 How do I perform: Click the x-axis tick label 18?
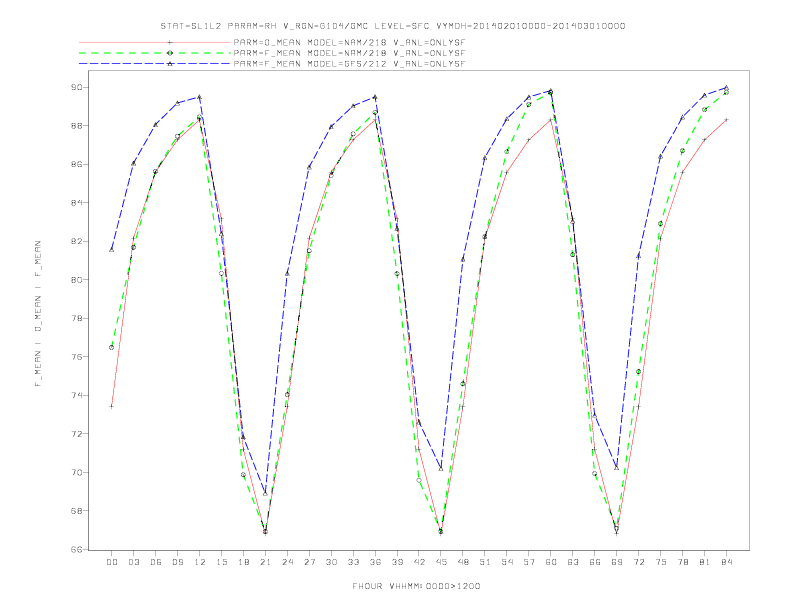coord(243,562)
